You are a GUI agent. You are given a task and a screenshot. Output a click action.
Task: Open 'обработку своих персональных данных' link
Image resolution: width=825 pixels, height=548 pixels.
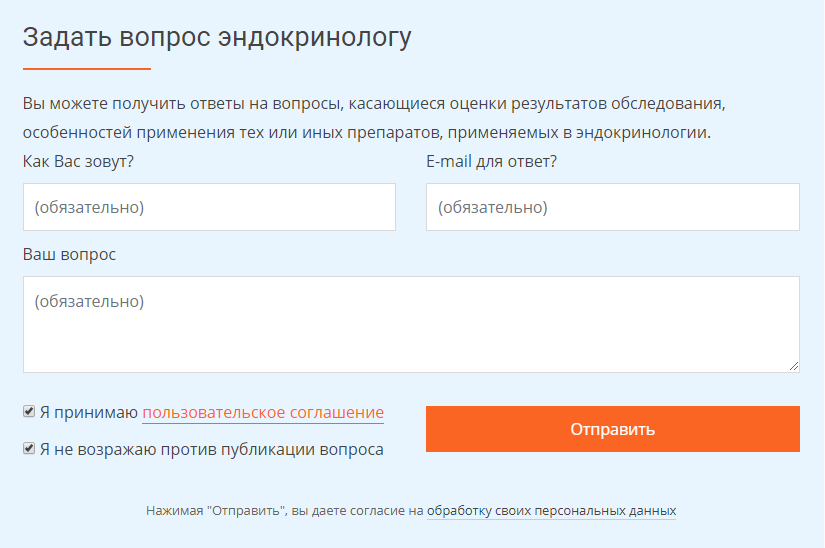(551, 511)
